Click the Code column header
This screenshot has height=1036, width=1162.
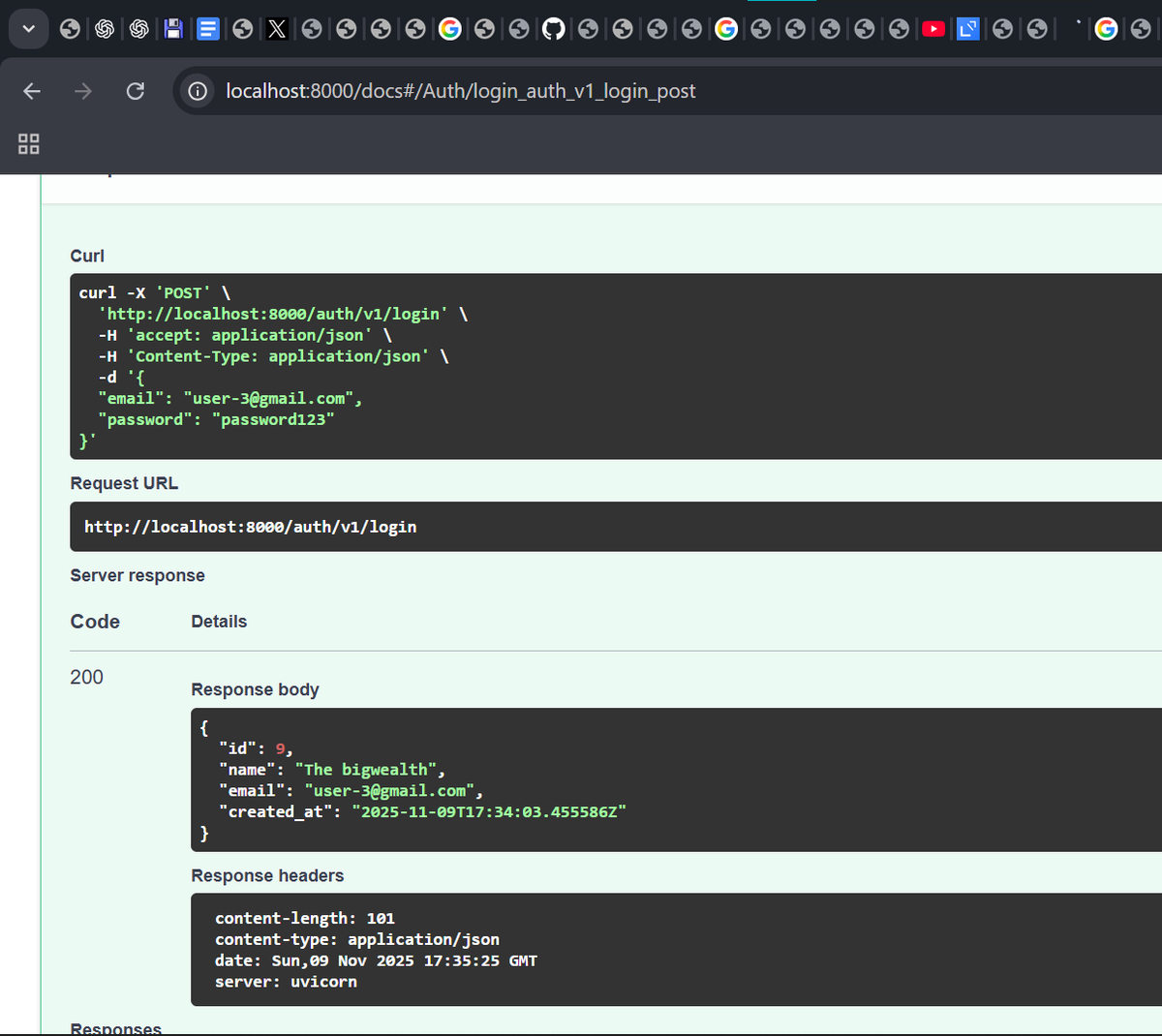click(95, 622)
